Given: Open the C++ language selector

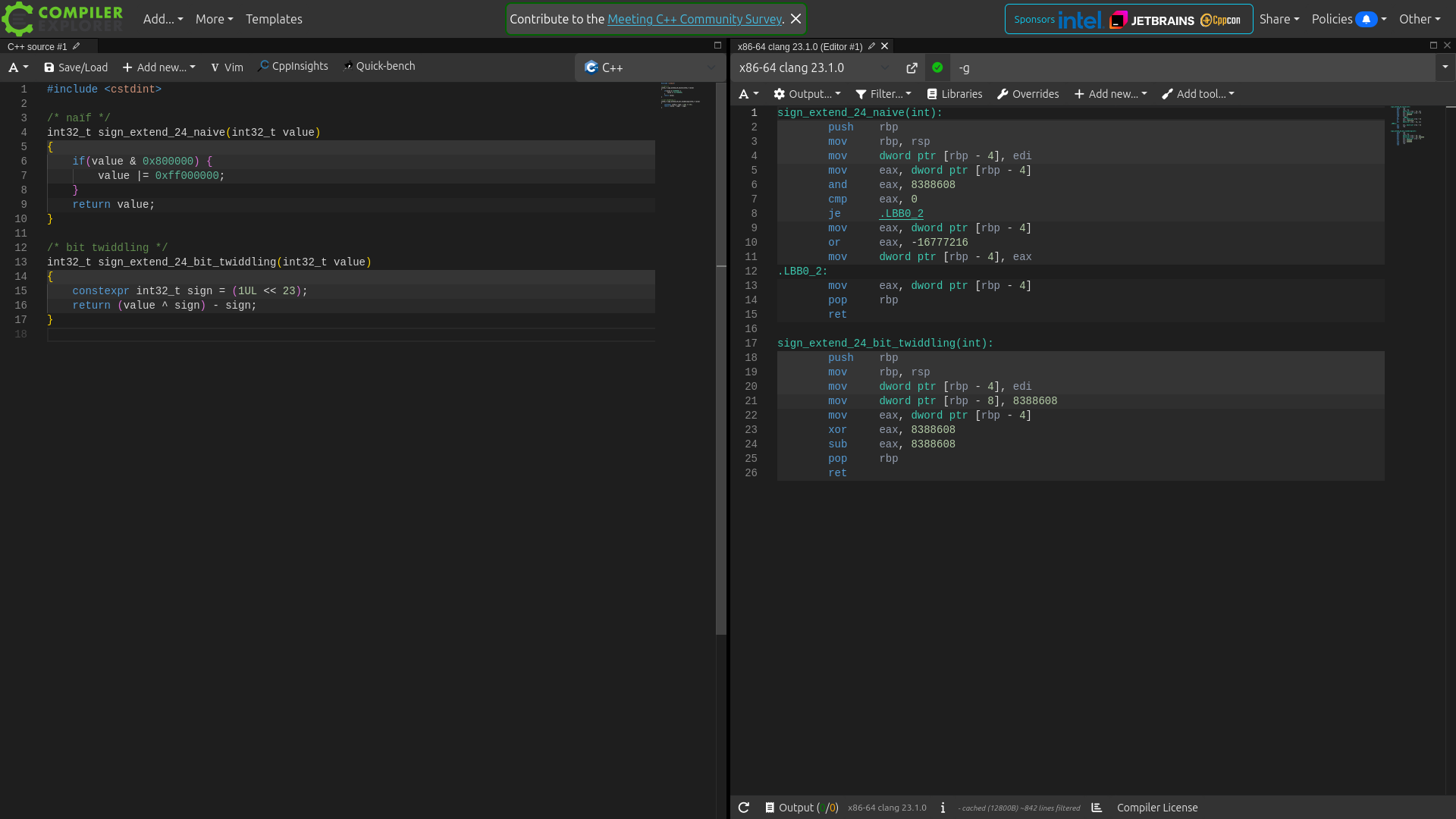Looking at the screenshot, I should coord(650,67).
